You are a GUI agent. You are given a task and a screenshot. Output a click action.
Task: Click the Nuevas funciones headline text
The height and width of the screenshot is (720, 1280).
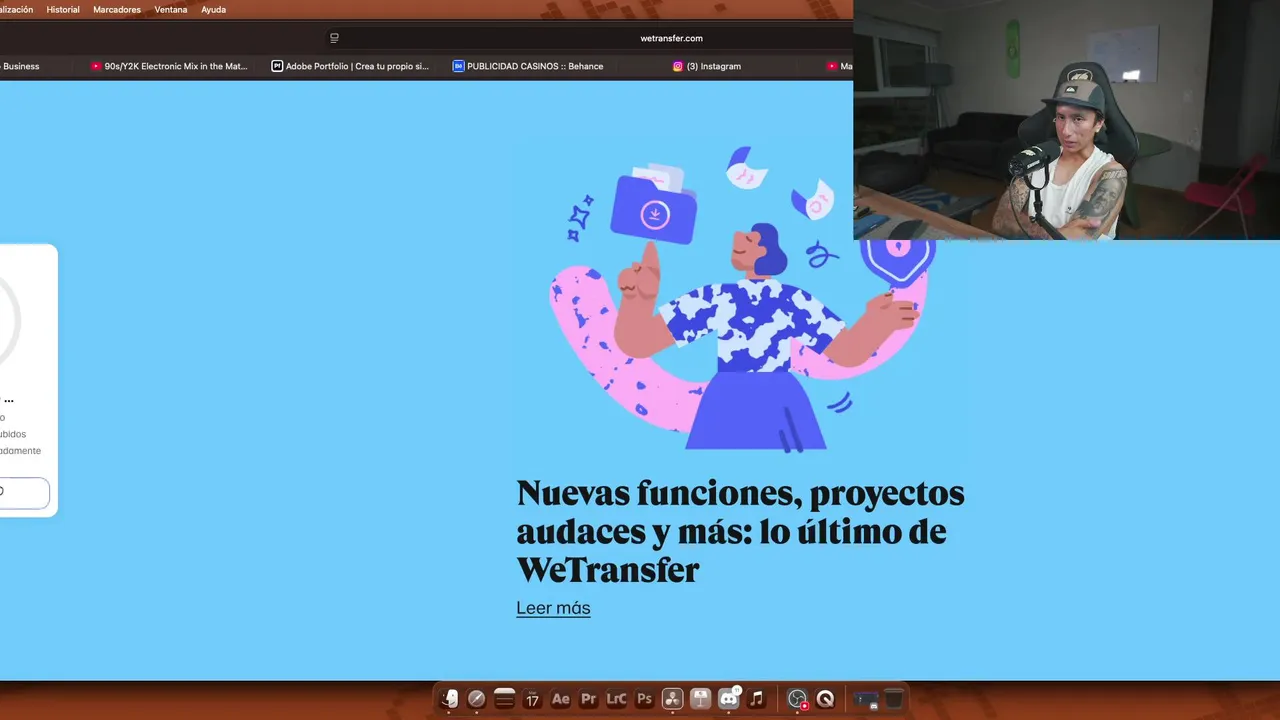[x=740, y=531]
